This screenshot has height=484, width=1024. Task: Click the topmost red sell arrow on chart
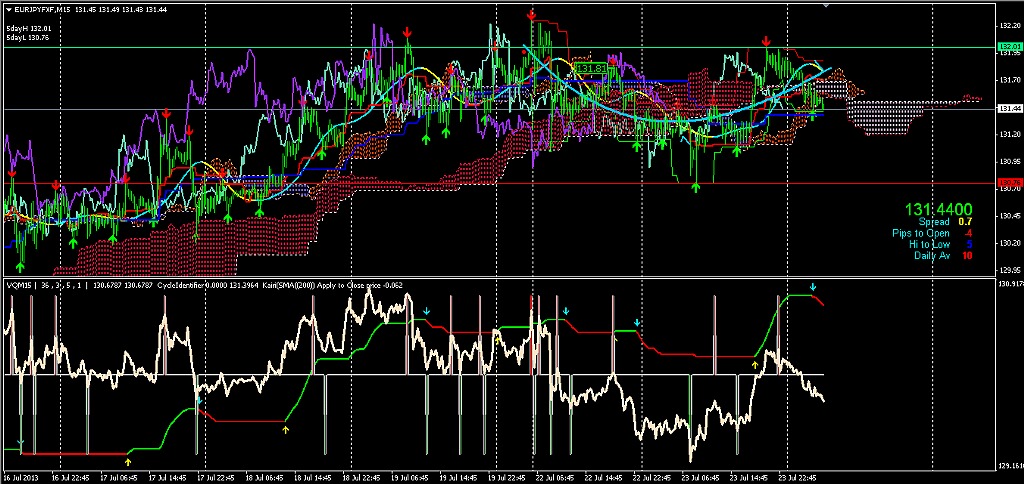531,15
